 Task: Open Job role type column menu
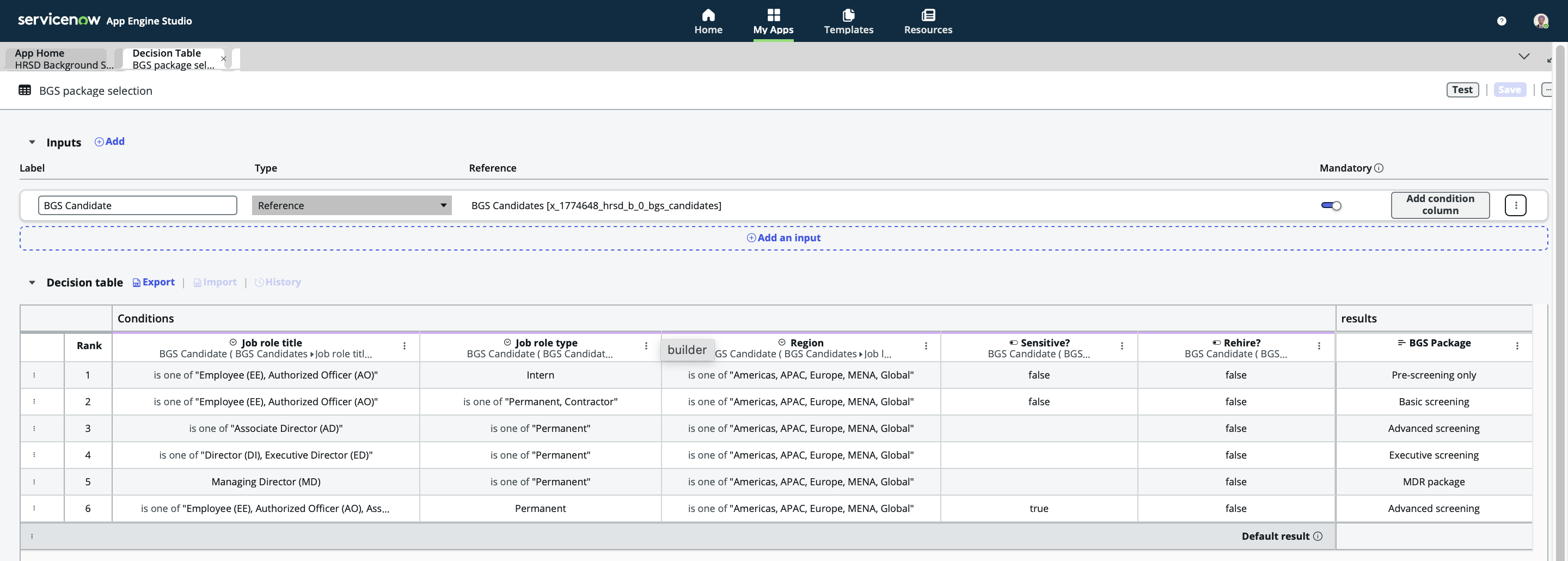[x=646, y=346]
